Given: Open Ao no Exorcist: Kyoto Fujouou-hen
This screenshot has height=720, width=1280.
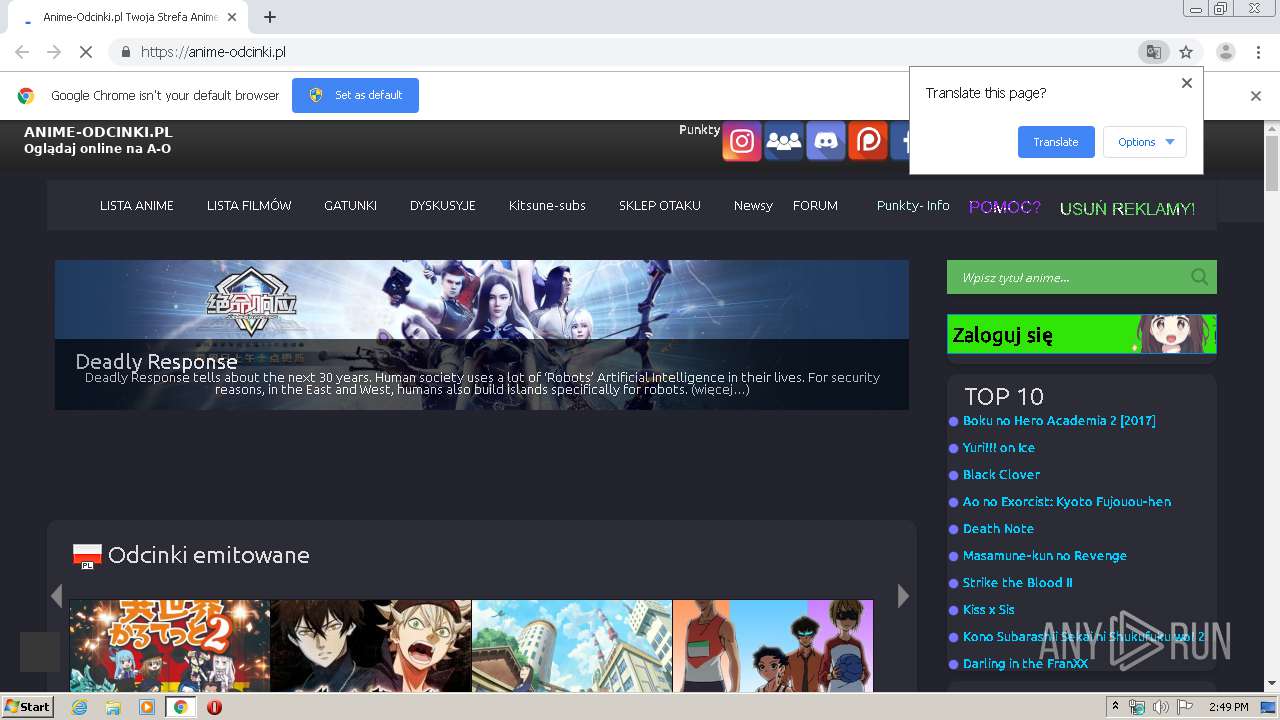Looking at the screenshot, I should [1067, 502].
